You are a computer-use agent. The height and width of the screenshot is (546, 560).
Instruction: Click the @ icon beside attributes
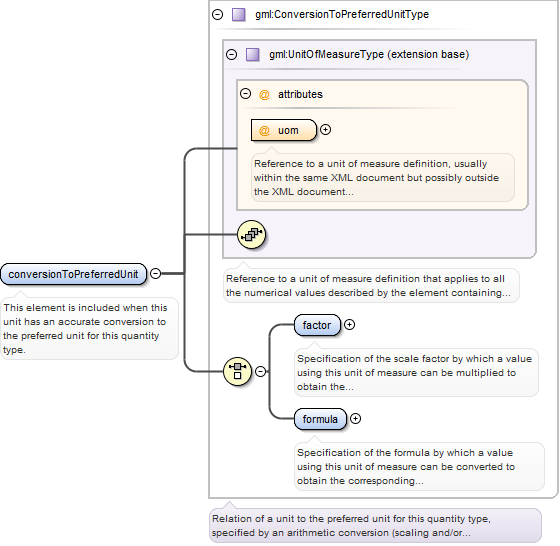point(264,95)
